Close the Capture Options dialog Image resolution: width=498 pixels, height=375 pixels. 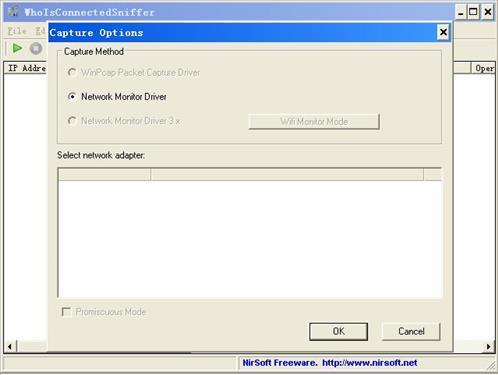(443, 32)
